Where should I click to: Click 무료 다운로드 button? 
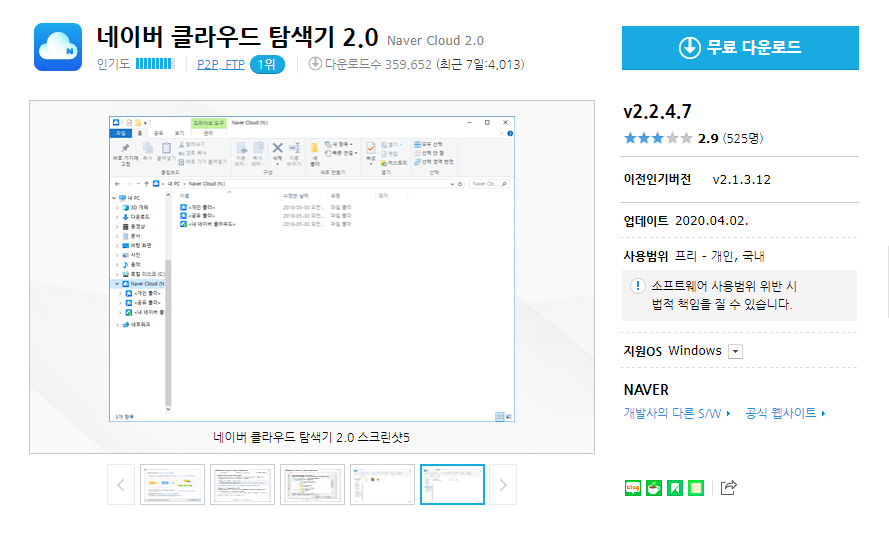point(740,48)
